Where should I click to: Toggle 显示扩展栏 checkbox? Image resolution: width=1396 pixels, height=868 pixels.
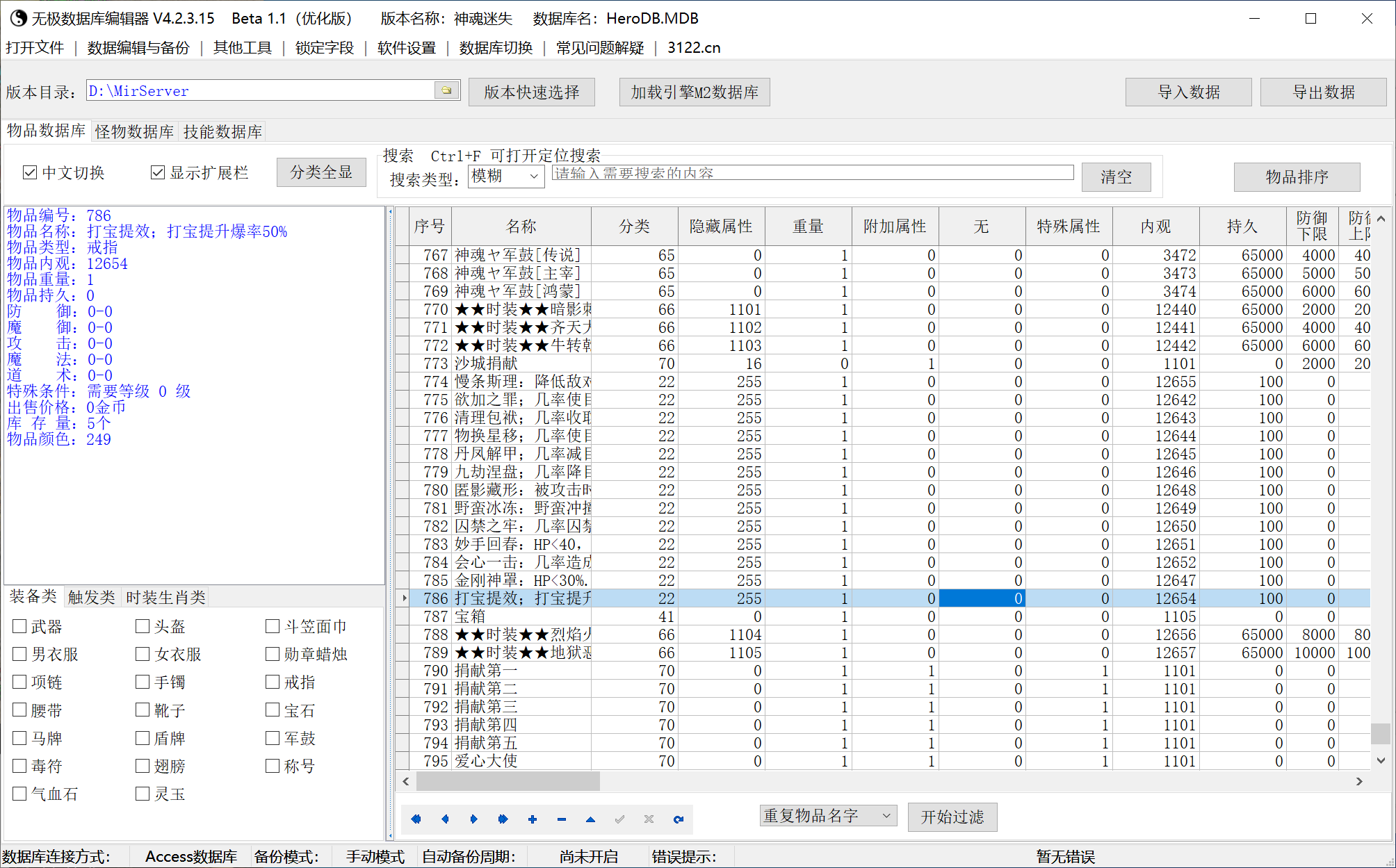pos(158,172)
